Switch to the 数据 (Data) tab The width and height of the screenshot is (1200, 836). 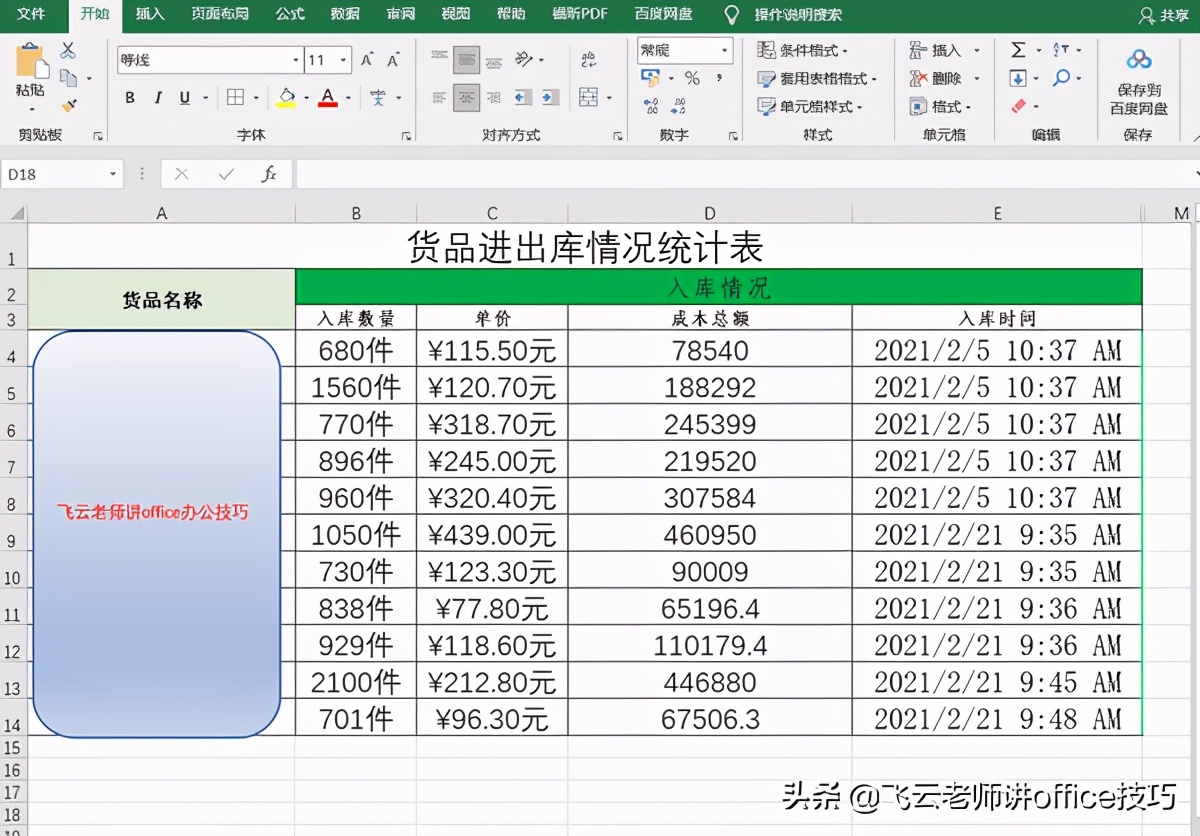pyautogui.click(x=345, y=14)
